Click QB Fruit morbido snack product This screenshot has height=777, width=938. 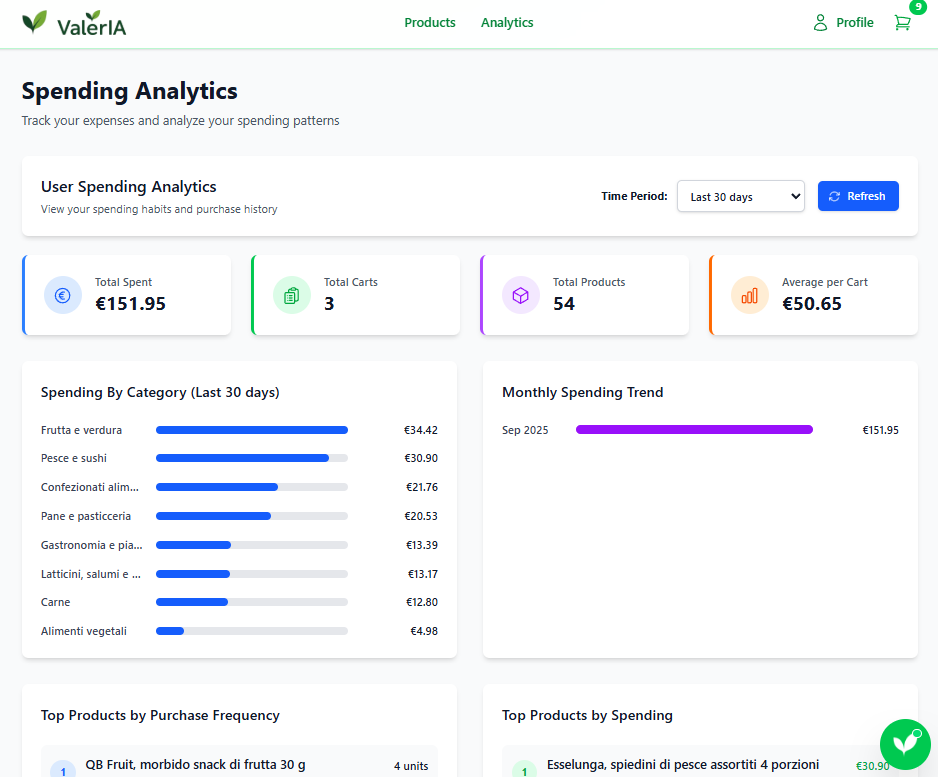point(195,765)
